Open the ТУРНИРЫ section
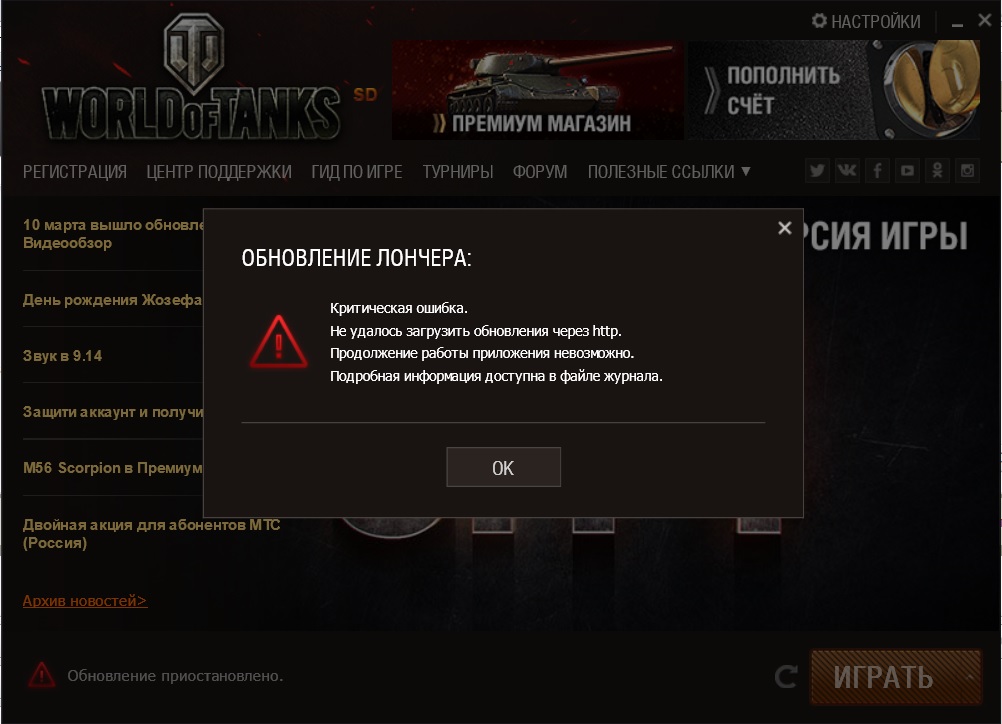 [458, 172]
